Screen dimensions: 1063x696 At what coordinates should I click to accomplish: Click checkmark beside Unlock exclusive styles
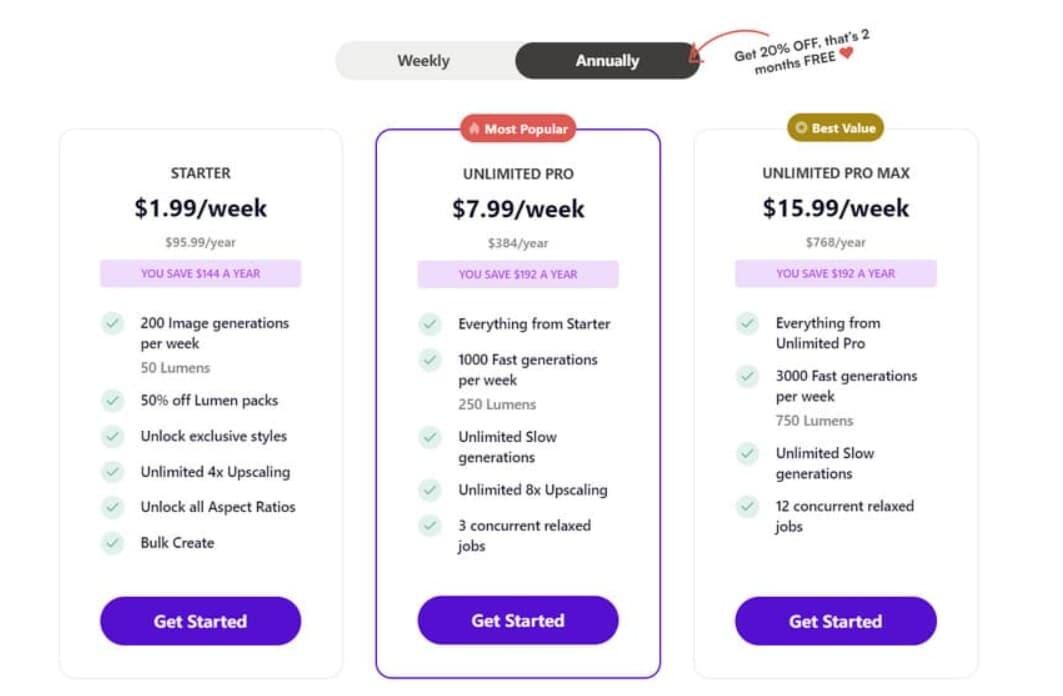[113, 436]
